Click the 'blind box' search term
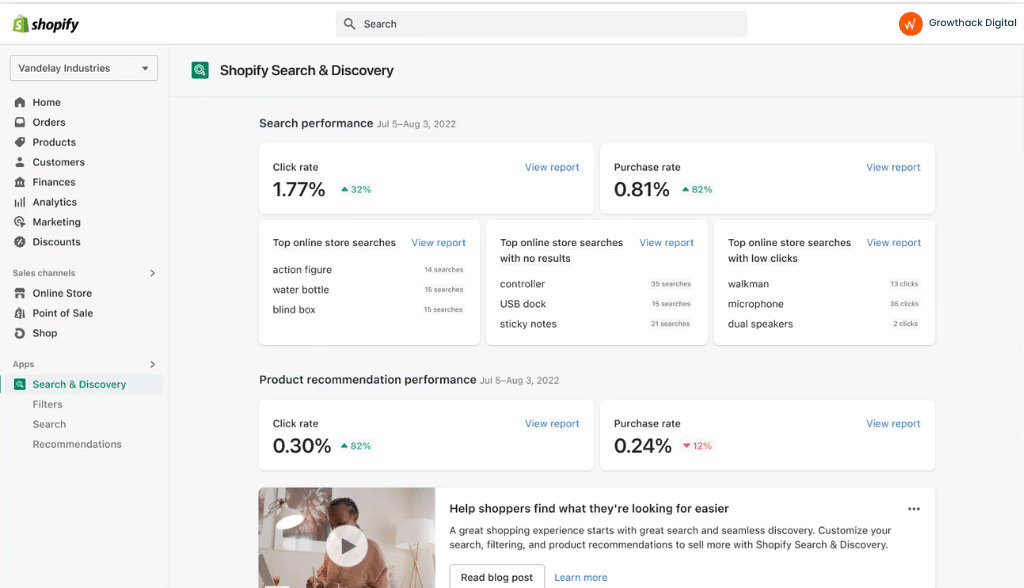Viewport: 1024px width, 588px height. (294, 310)
